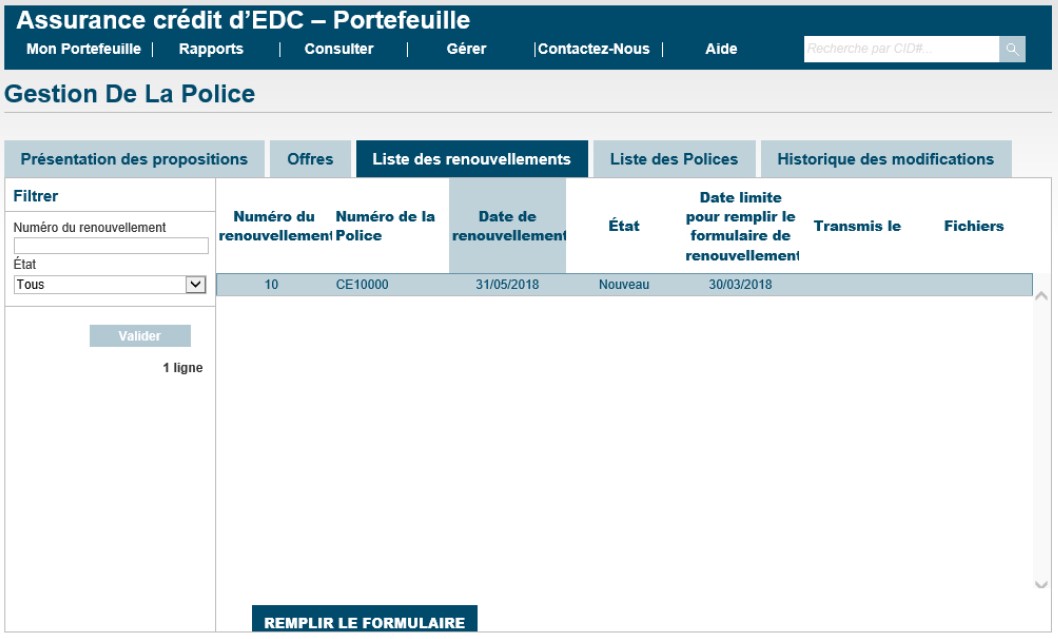Screen dimensions: 1058x639
Task: Sort by État column header
Action: click(x=624, y=226)
